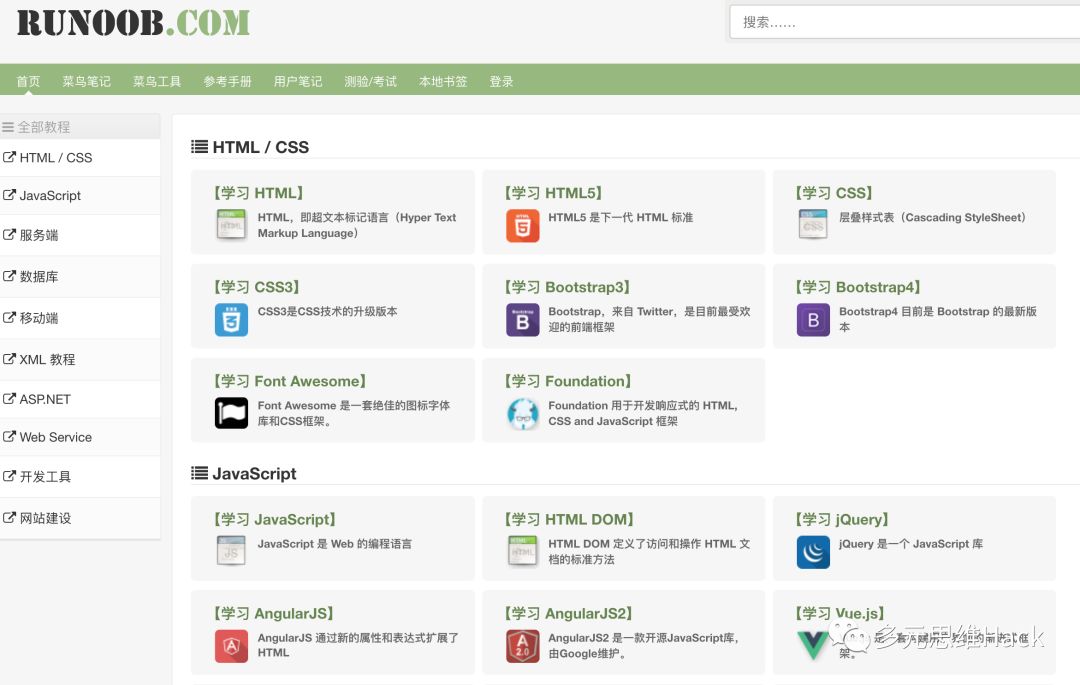Screen dimensions: 1080x685
Task: Open the 参考手册 nav item
Action: pos(227,81)
